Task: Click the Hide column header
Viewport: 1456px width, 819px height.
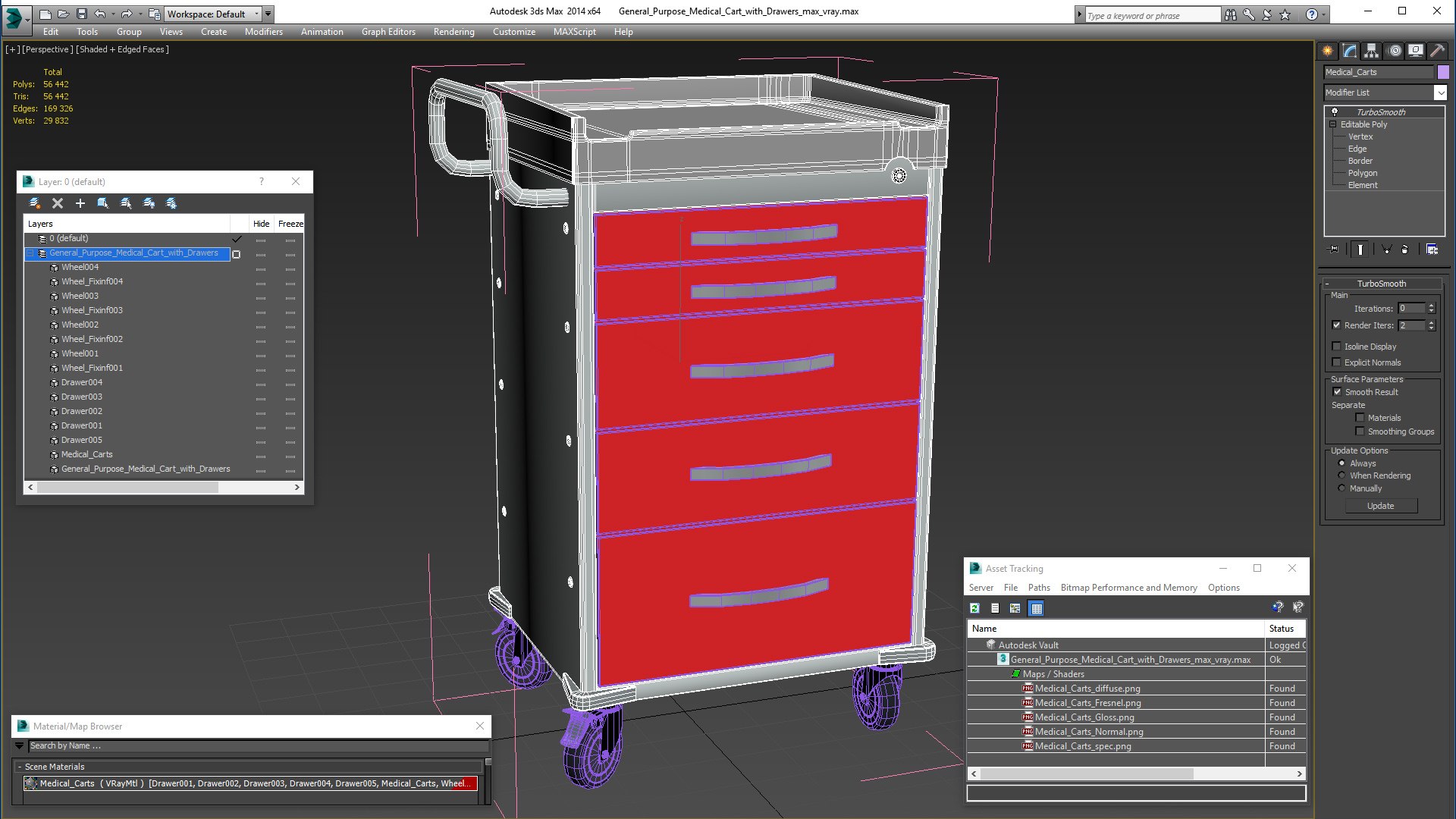Action: point(261,224)
